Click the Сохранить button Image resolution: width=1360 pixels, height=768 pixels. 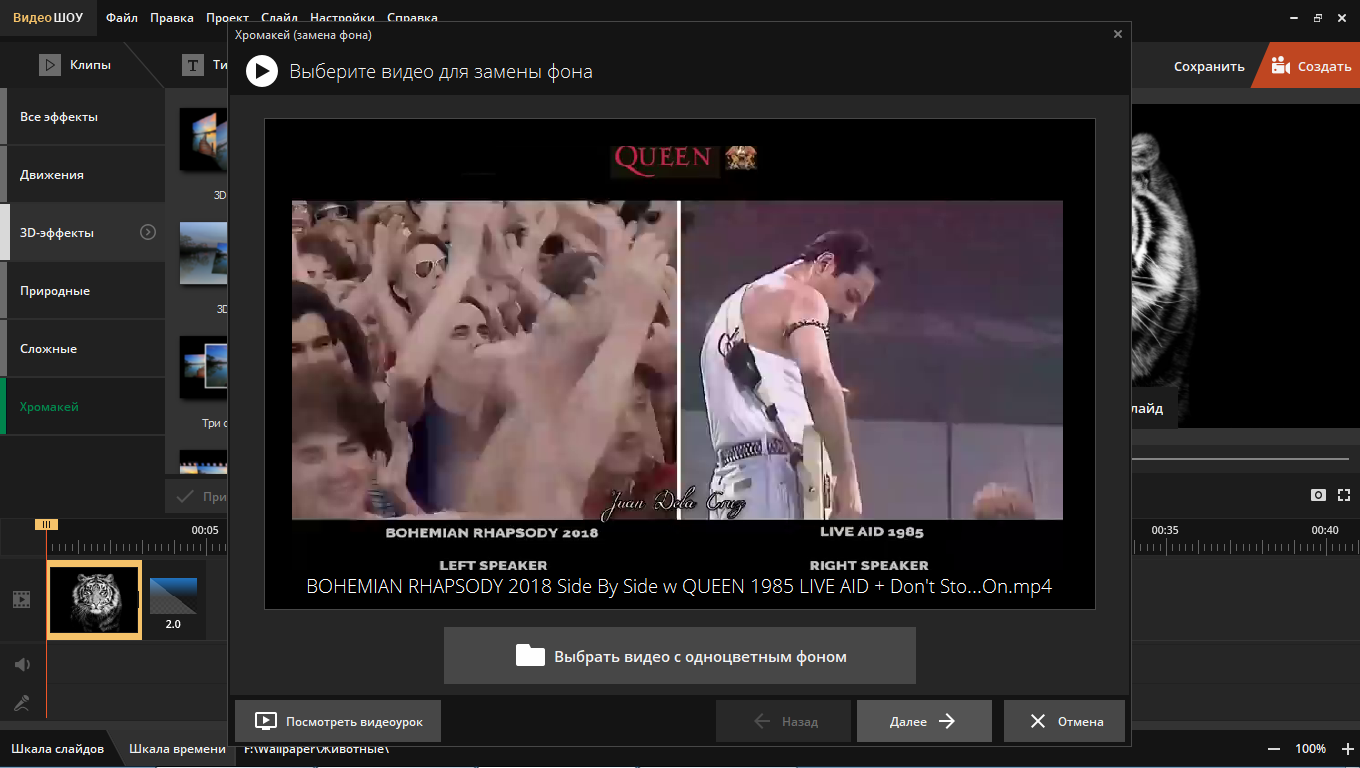point(1209,66)
